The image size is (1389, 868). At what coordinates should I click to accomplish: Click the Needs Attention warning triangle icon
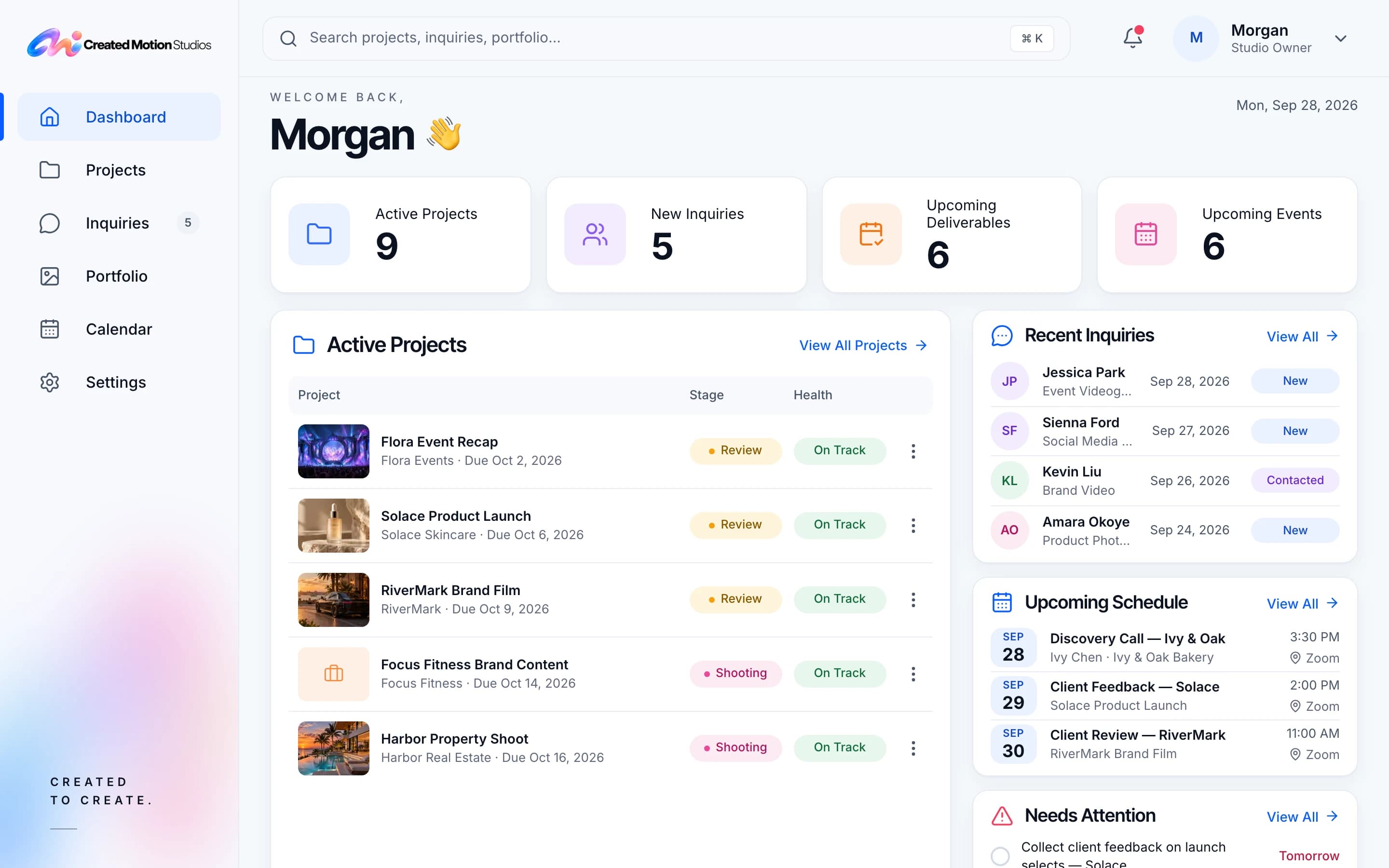pos(1002,816)
